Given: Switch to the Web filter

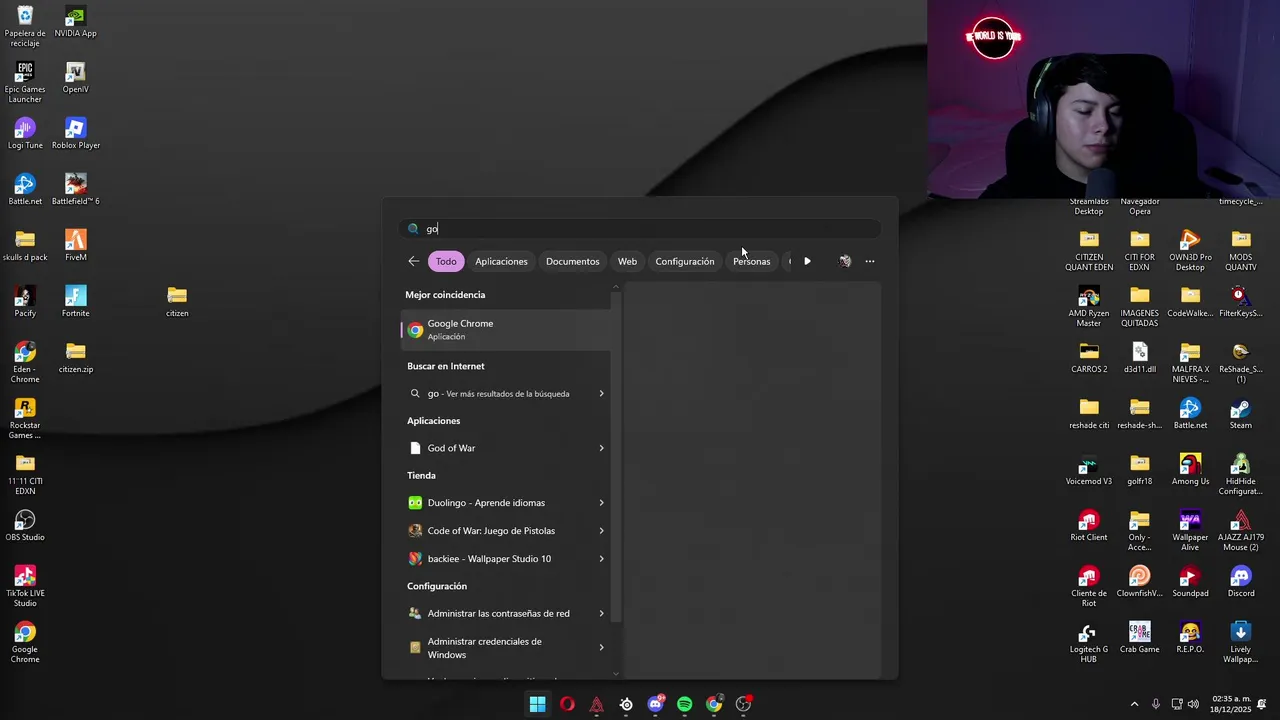Looking at the screenshot, I should pos(627,261).
